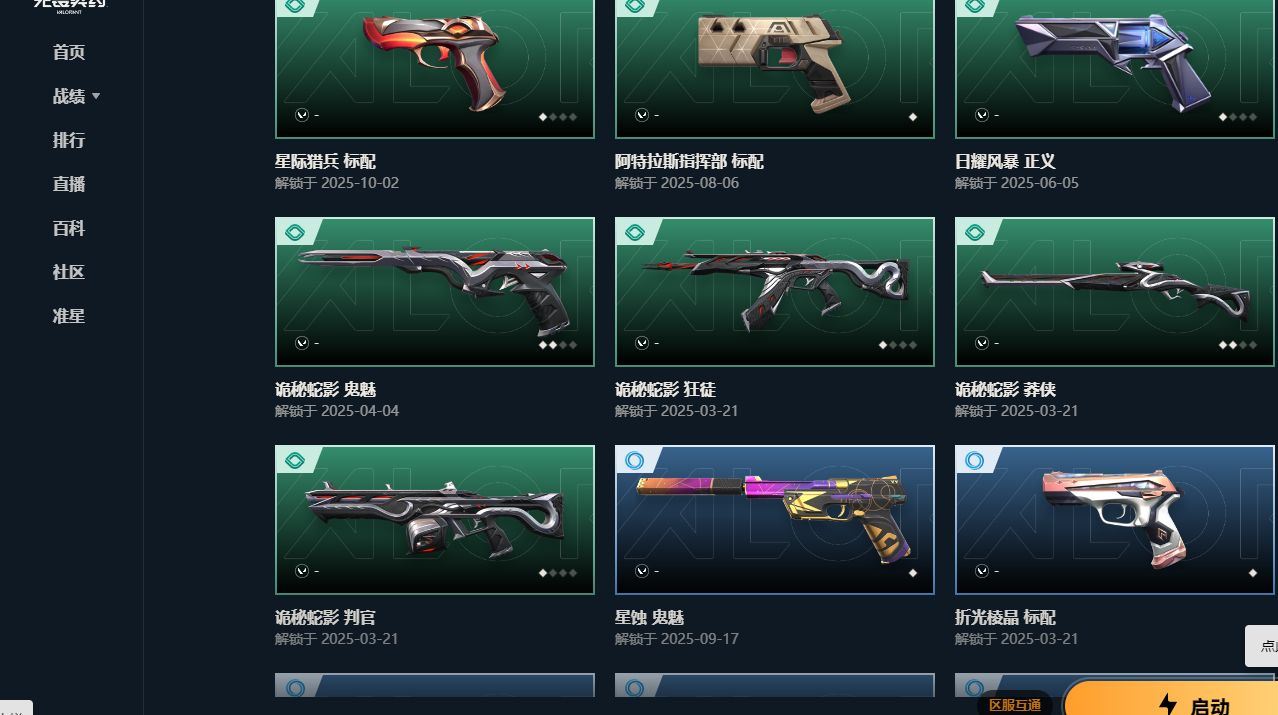The image size is (1278, 715).
Task: Select the 星际猎兵 标配 skin thumbnail
Action: tap(435, 68)
